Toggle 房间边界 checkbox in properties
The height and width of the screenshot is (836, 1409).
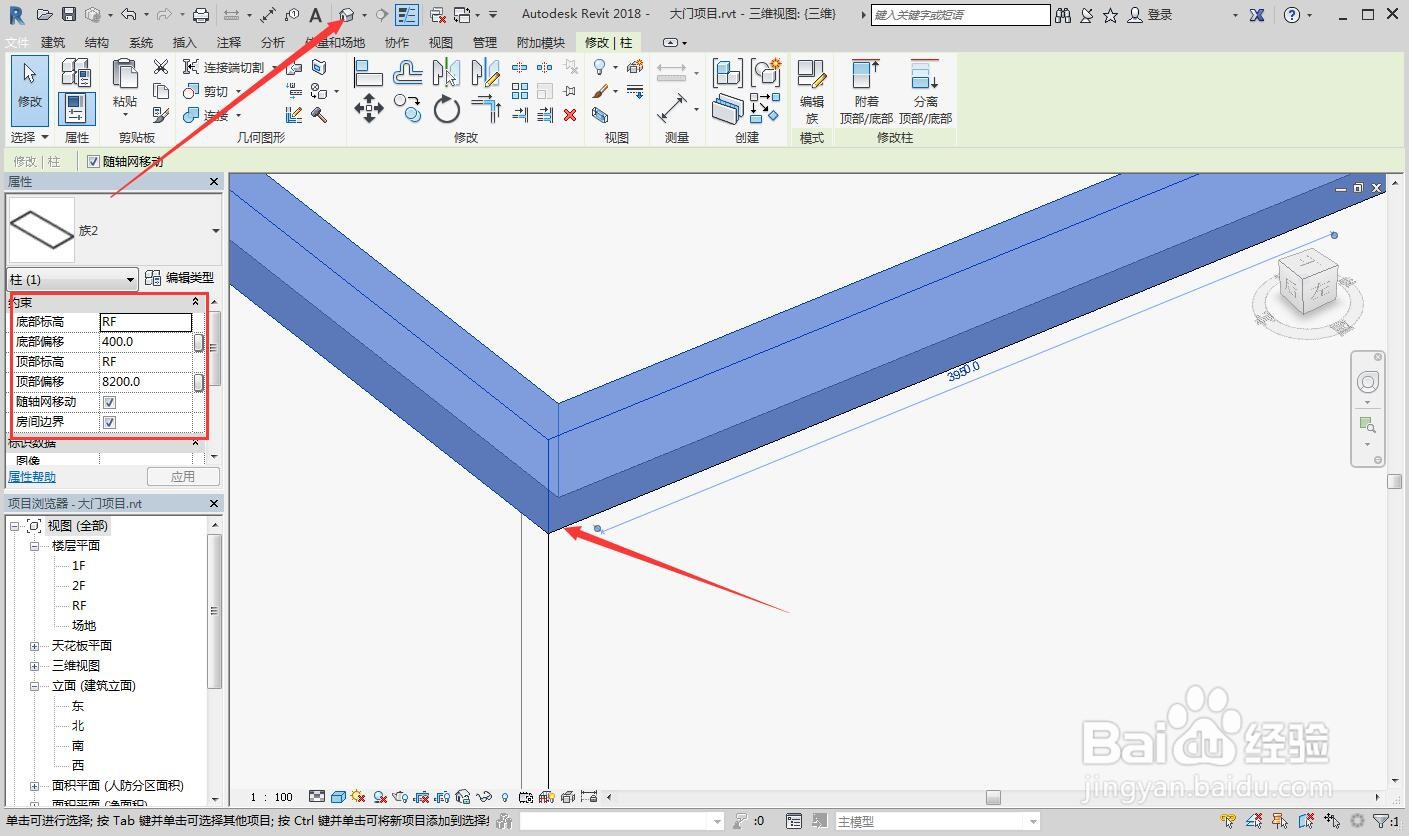[x=110, y=422]
